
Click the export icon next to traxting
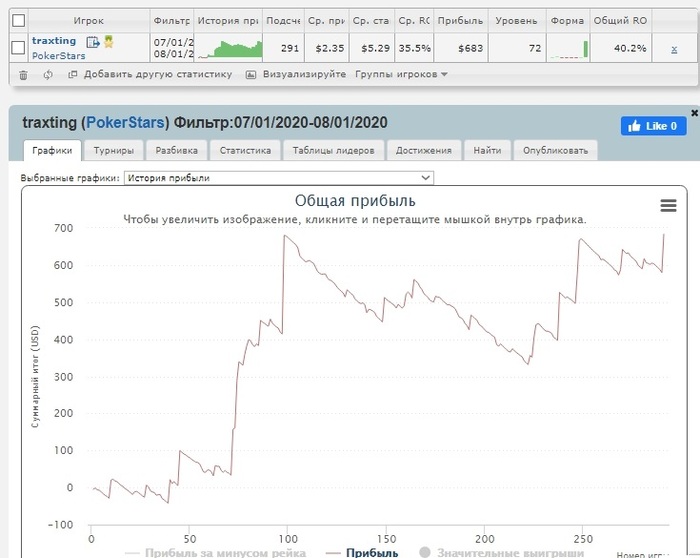(x=93, y=42)
